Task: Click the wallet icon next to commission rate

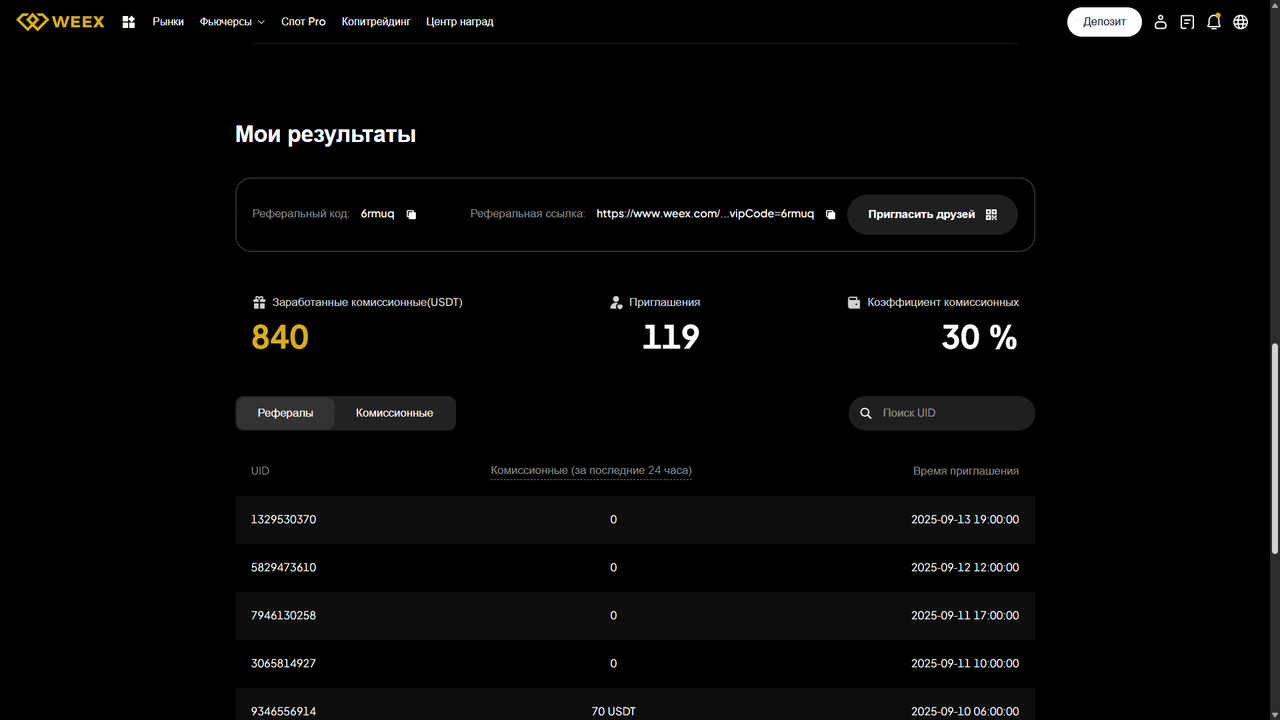Action: point(854,302)
